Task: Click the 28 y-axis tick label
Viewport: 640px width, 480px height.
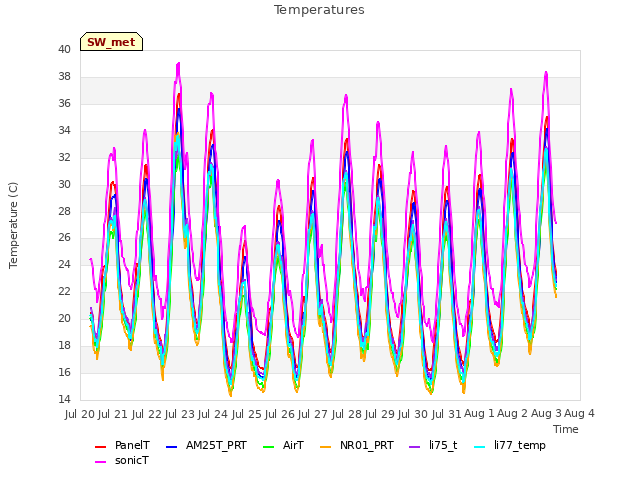Action: 64,211
